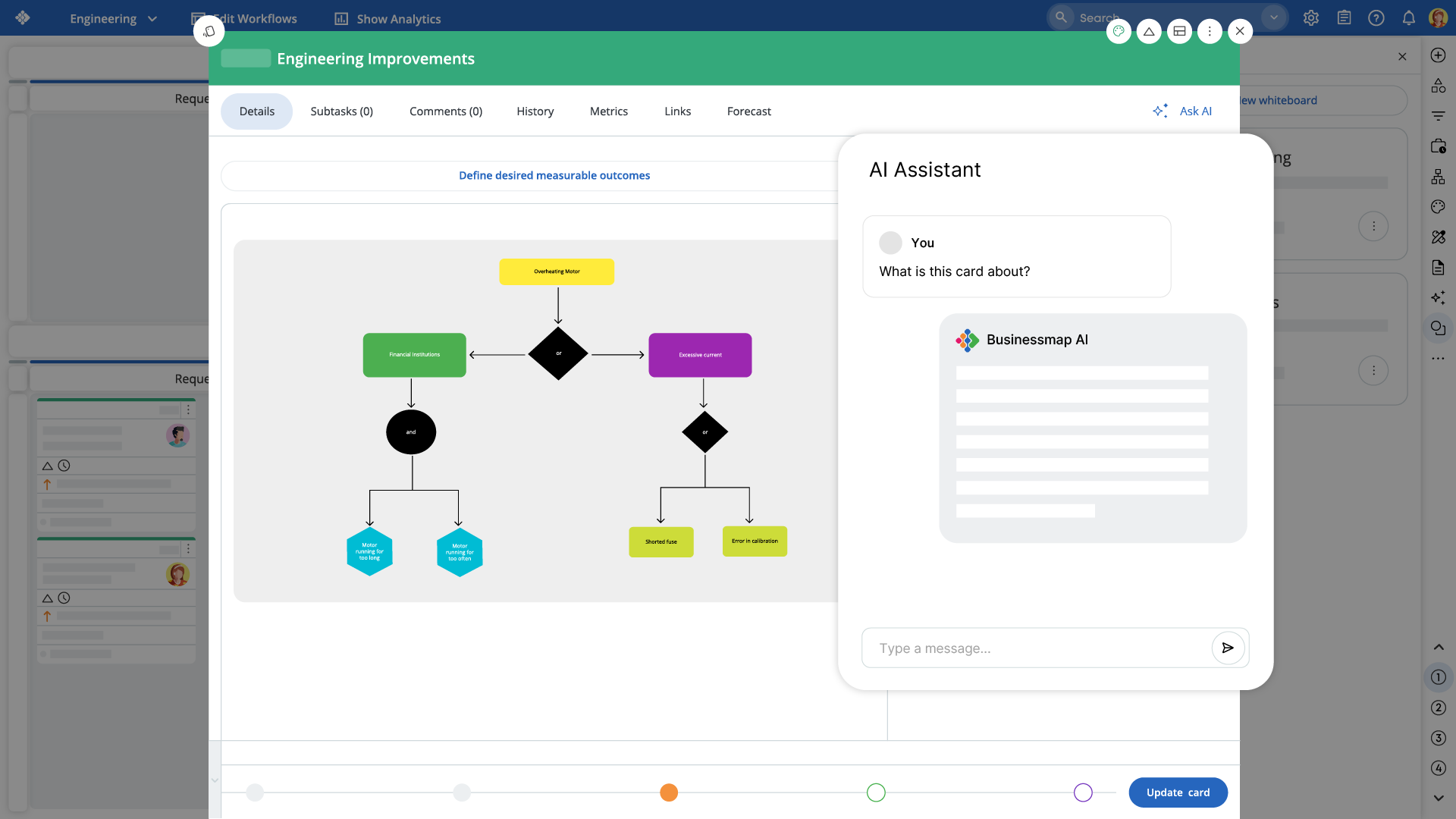Click the card color palette icon
Image resolution: width=1456 pixels, height=819 pixels.
tap(1119, 31)
